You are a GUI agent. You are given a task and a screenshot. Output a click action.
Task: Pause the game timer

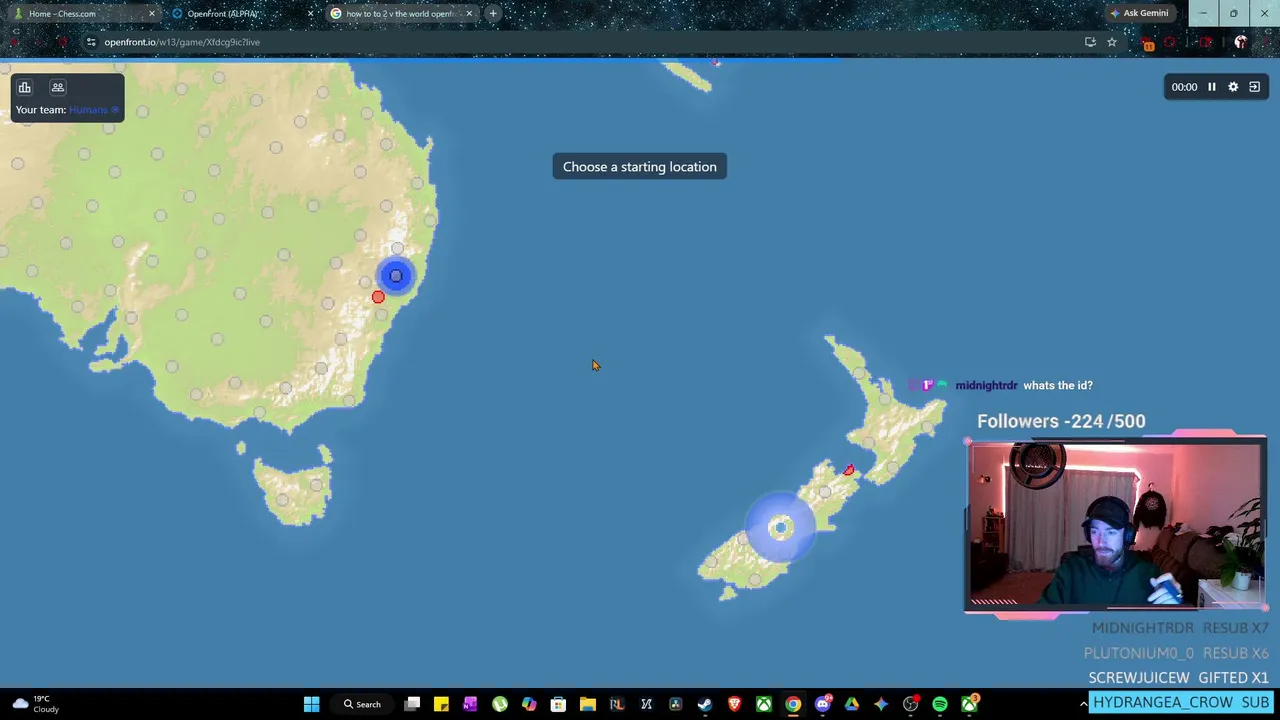click(1211, 87)
